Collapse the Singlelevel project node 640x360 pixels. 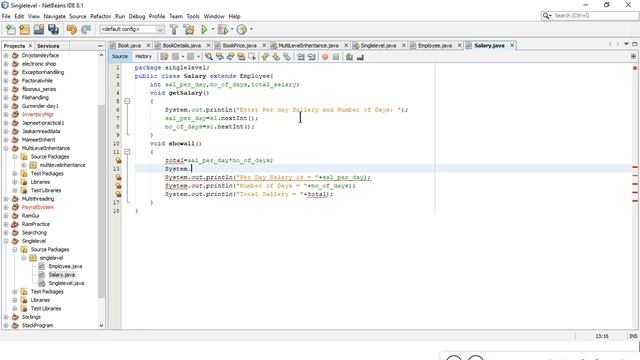pos(6,241)
